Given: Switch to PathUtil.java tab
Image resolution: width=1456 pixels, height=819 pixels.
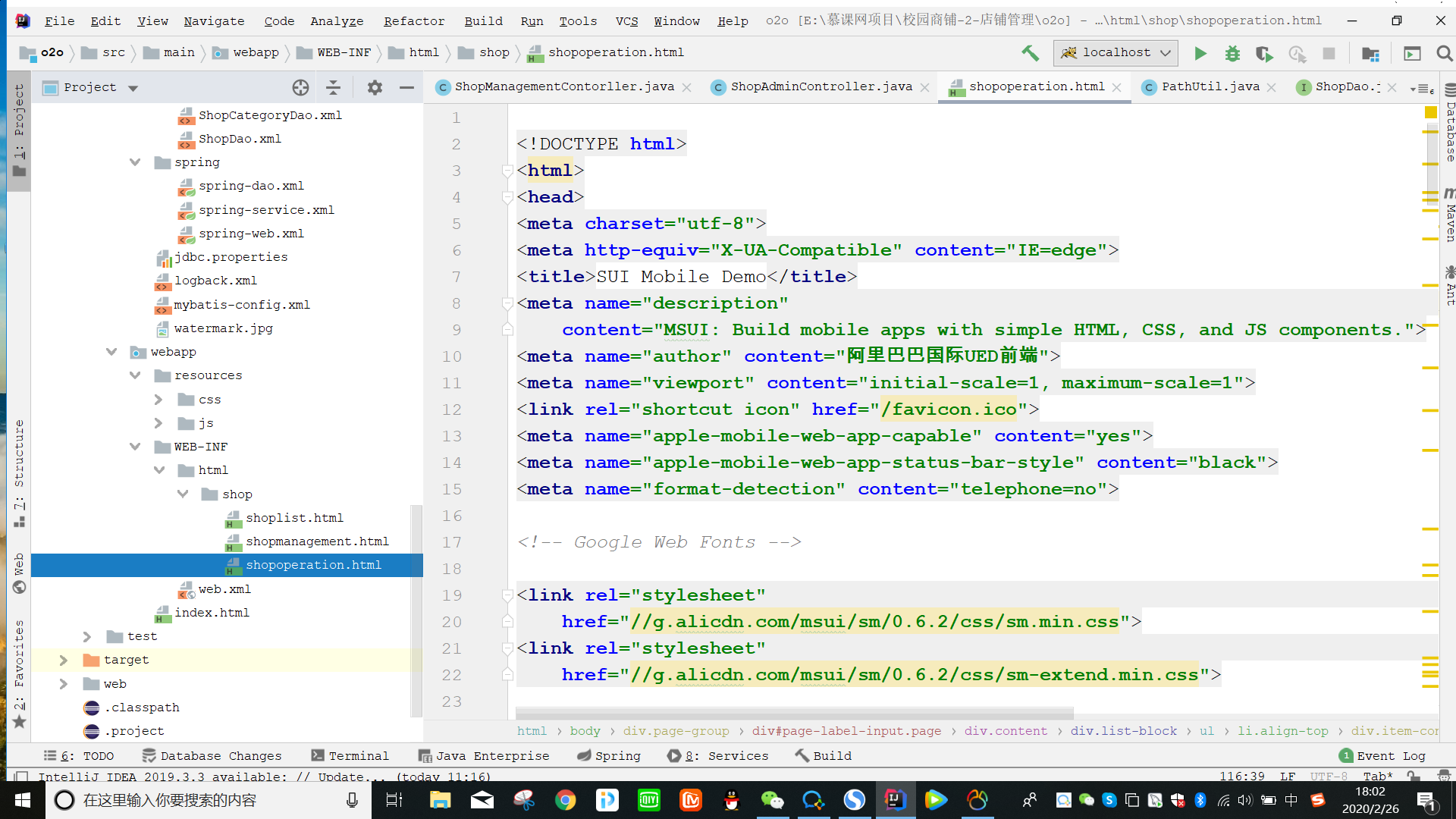Looking at the screenshot, I should pos(1210,87).
